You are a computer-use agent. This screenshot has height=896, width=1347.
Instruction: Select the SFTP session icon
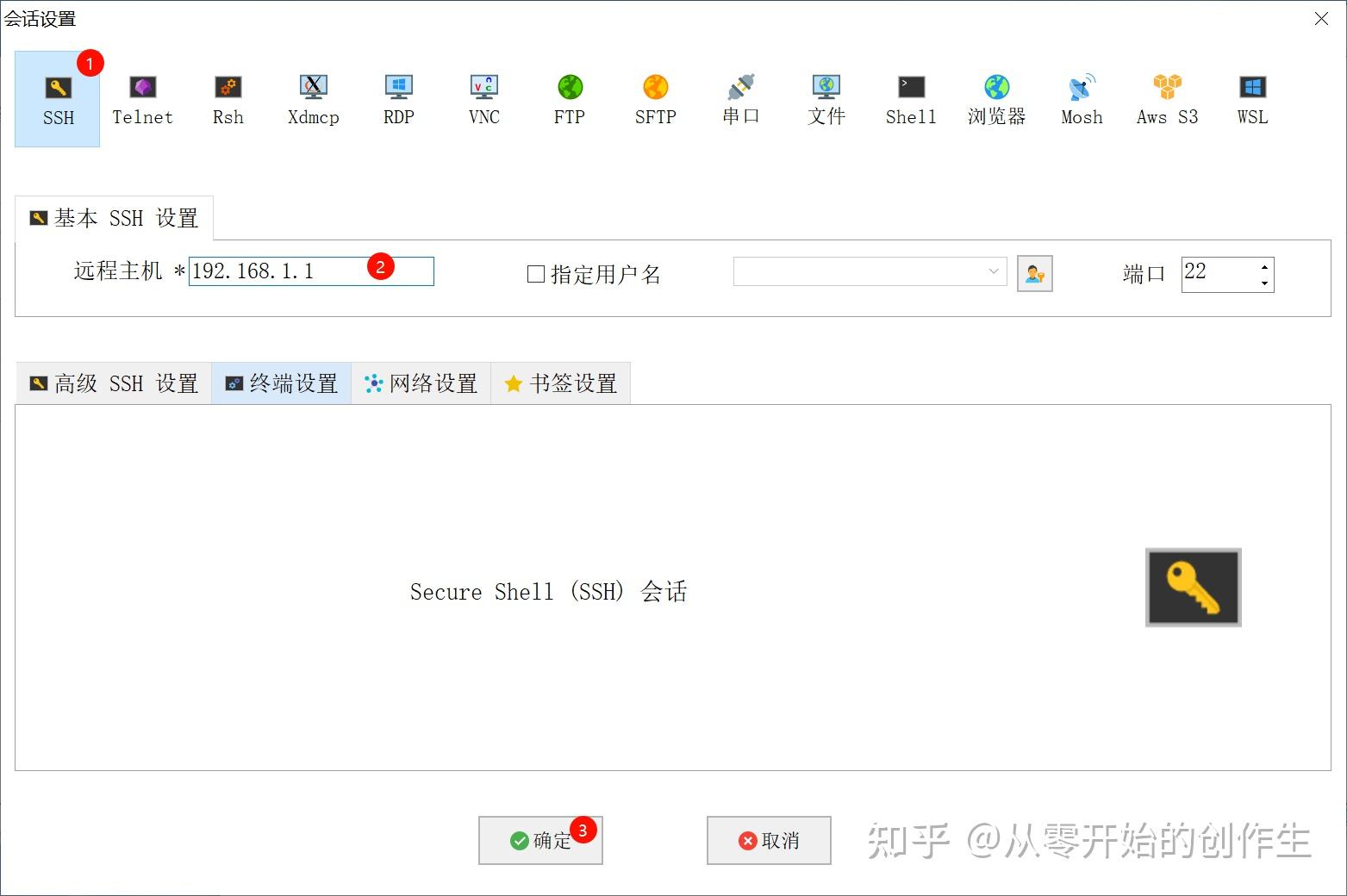pos(655,99)
